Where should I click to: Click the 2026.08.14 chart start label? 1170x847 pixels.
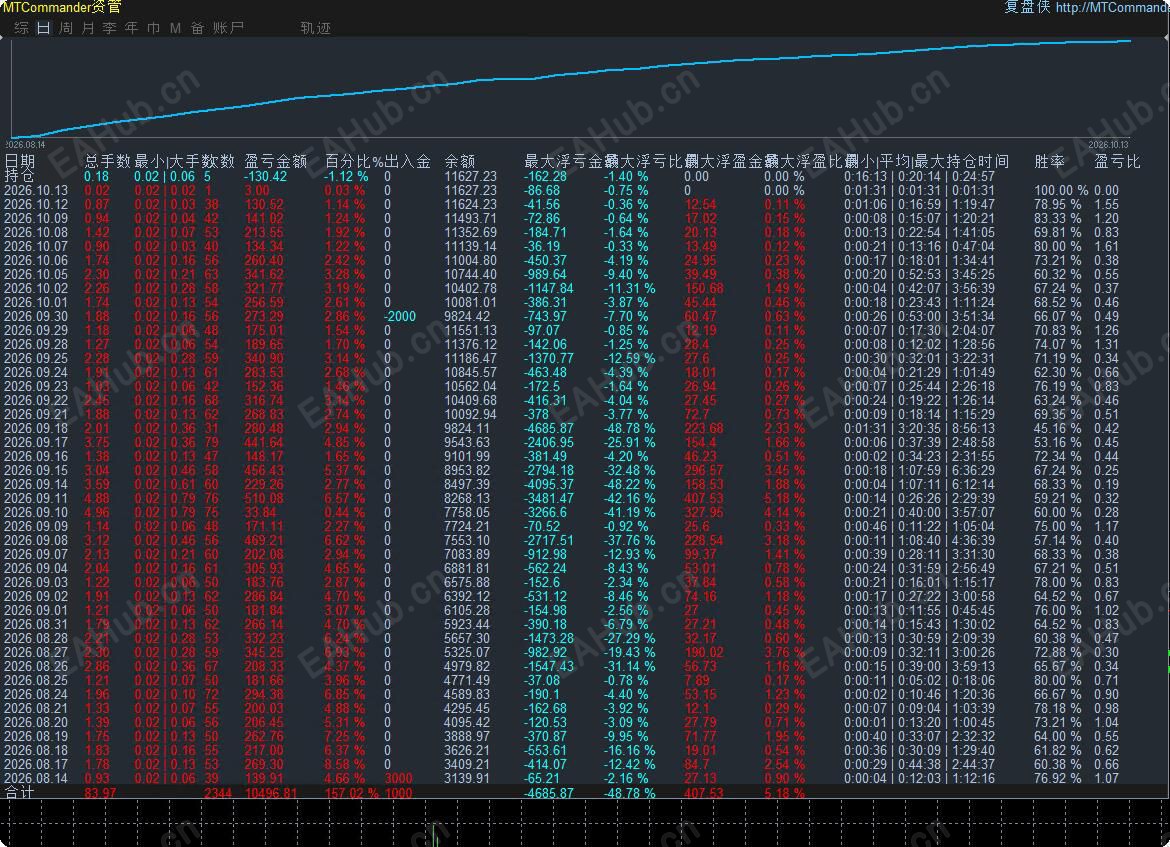[25, 145]
